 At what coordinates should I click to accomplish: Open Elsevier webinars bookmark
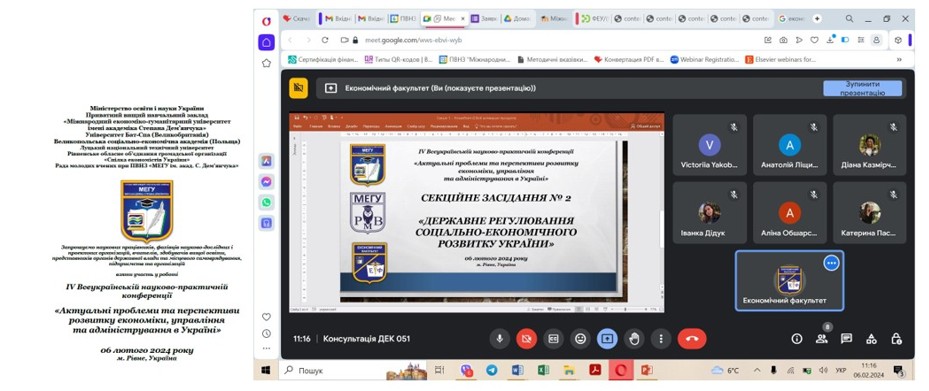click(781, 59)
